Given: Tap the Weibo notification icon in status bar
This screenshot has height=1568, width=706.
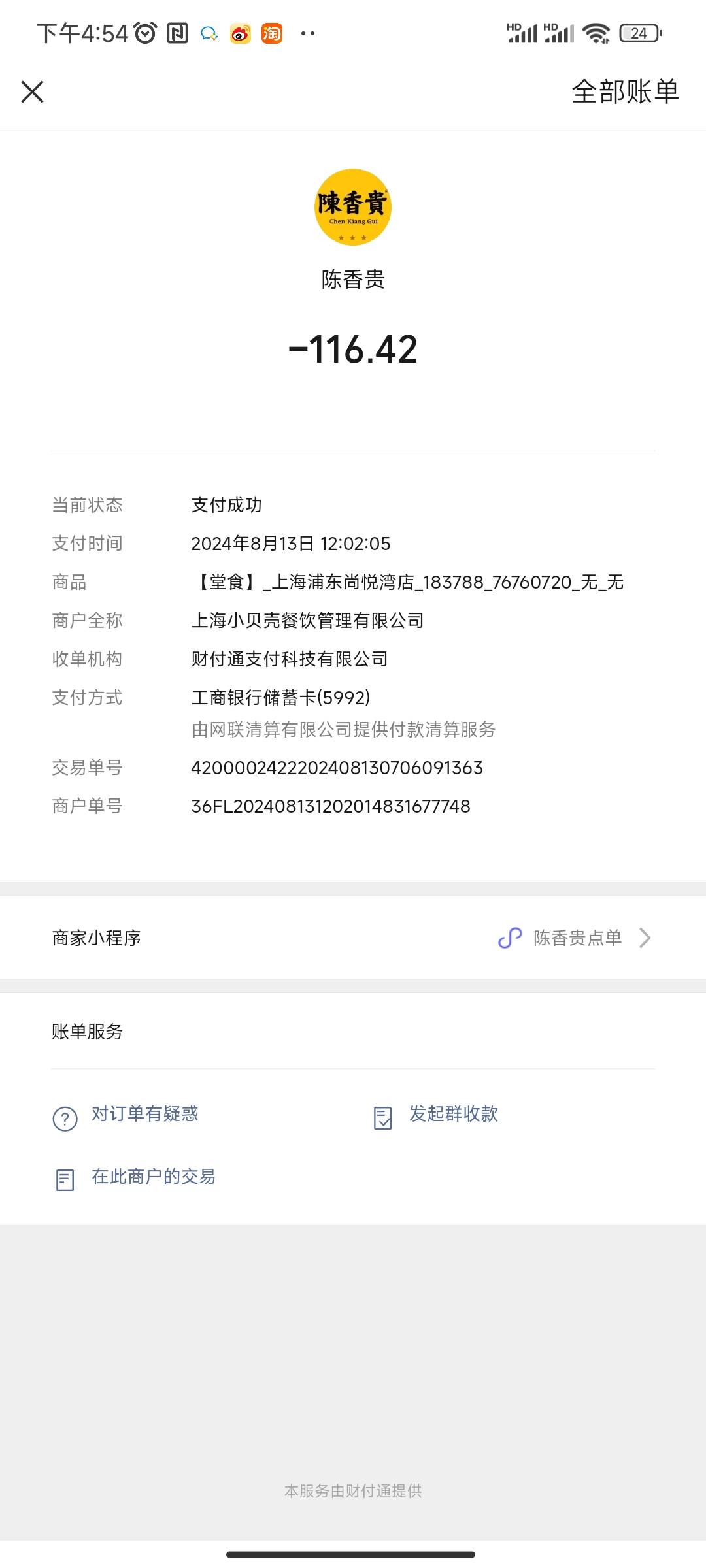Looking at the screenshot, I should (241, 33).
